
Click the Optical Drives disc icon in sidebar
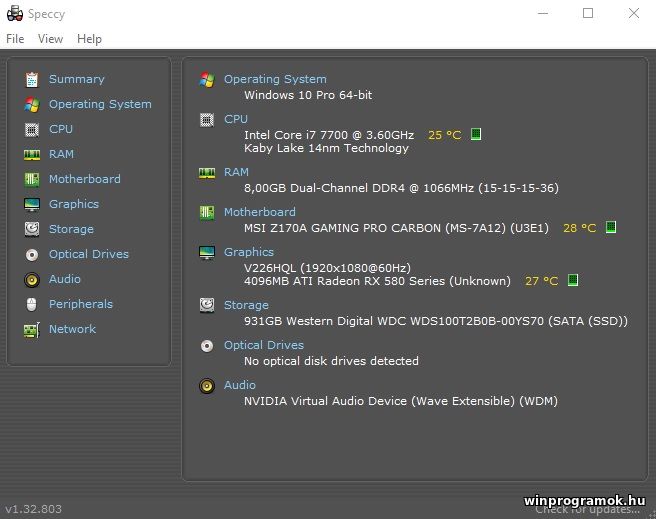[x=32, y=254]
